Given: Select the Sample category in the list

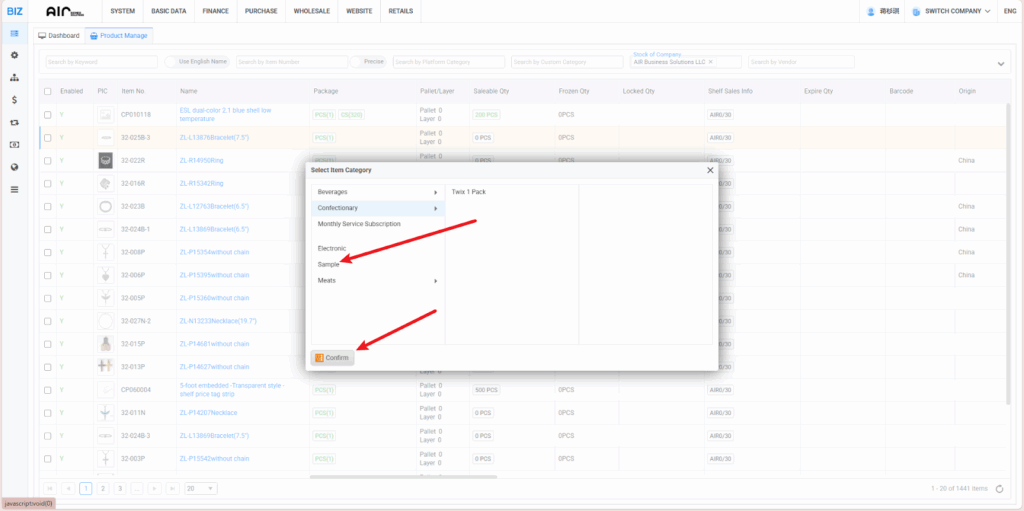Looking at the screenshot, I should (x=329, y=265).
